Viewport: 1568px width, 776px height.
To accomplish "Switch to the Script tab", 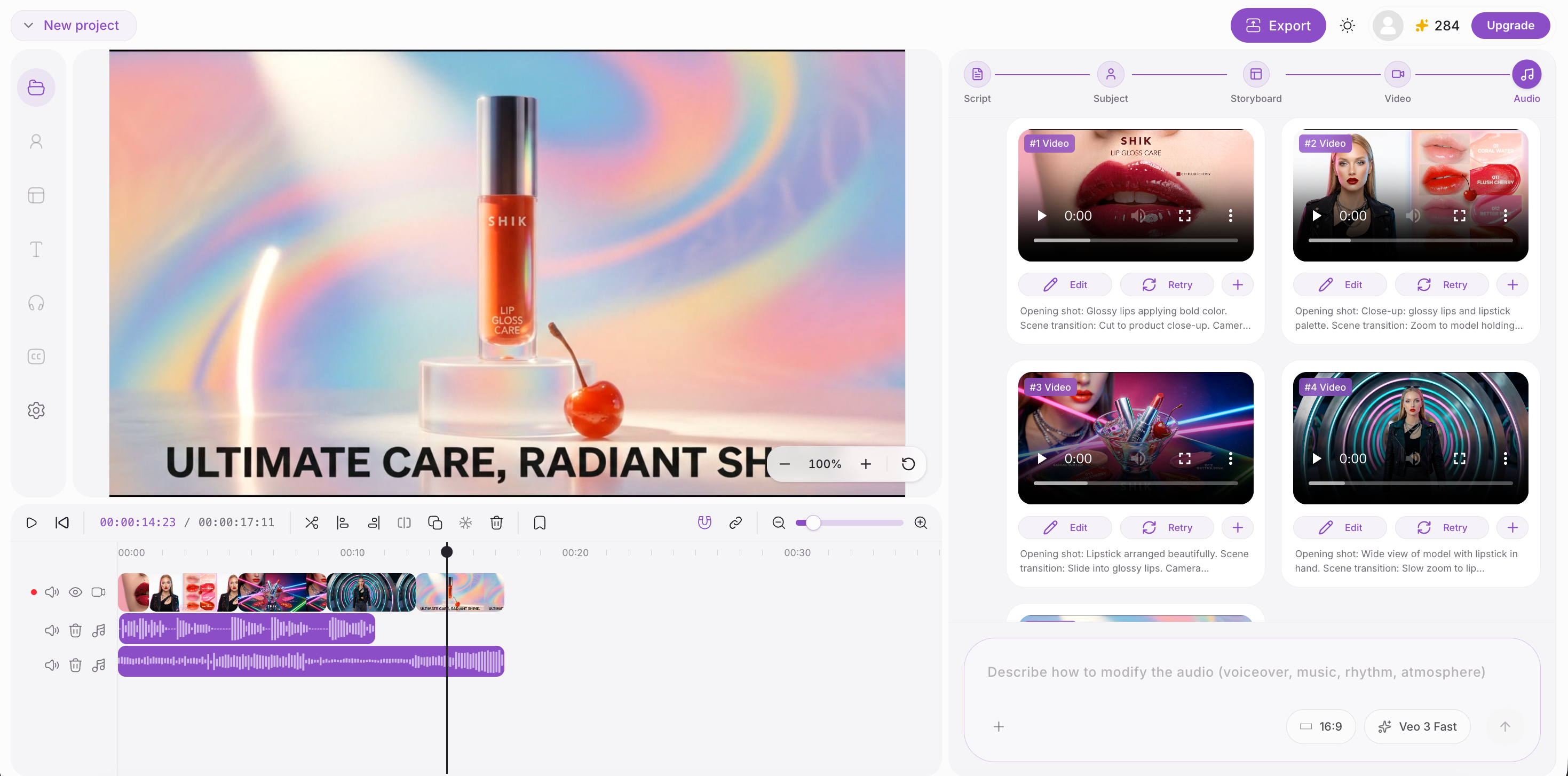I will pos(977,82).
